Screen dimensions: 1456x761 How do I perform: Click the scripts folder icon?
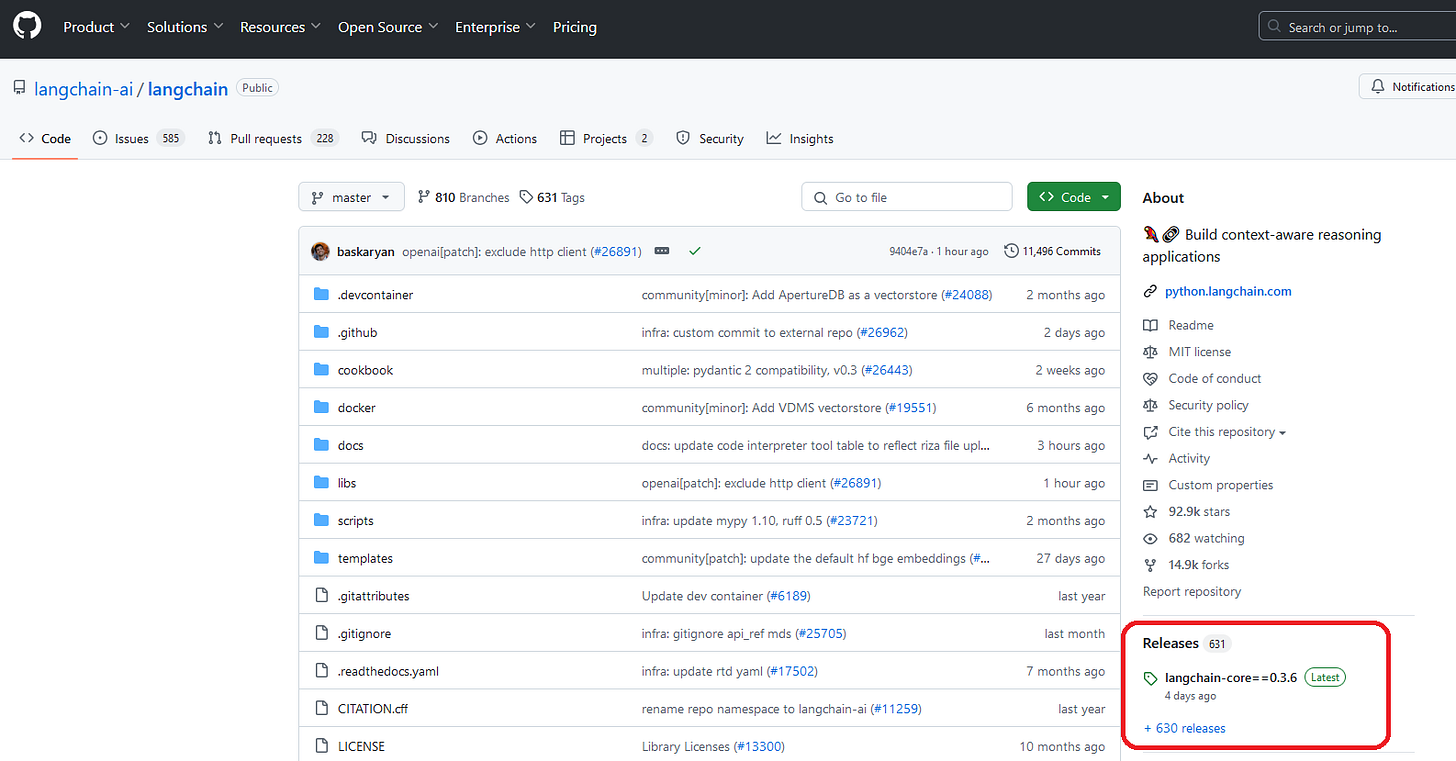tap(321, 520)
